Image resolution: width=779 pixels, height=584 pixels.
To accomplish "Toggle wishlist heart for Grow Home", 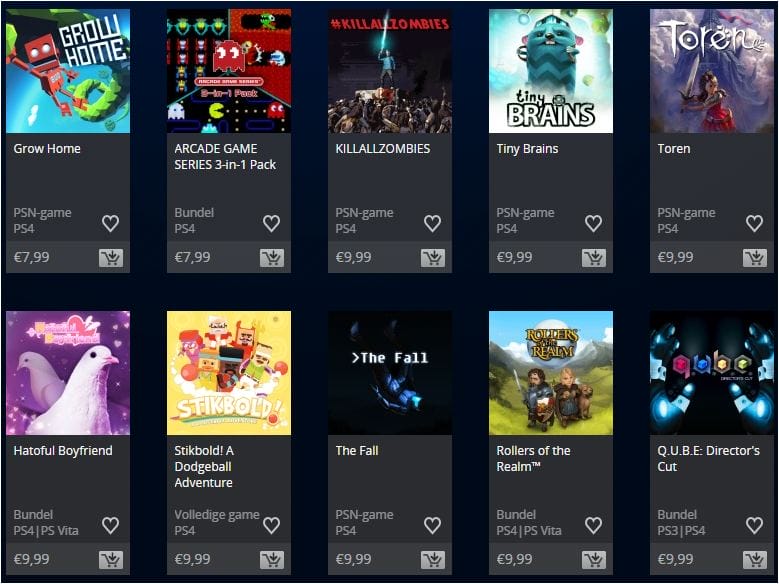I will click(110, 223).
